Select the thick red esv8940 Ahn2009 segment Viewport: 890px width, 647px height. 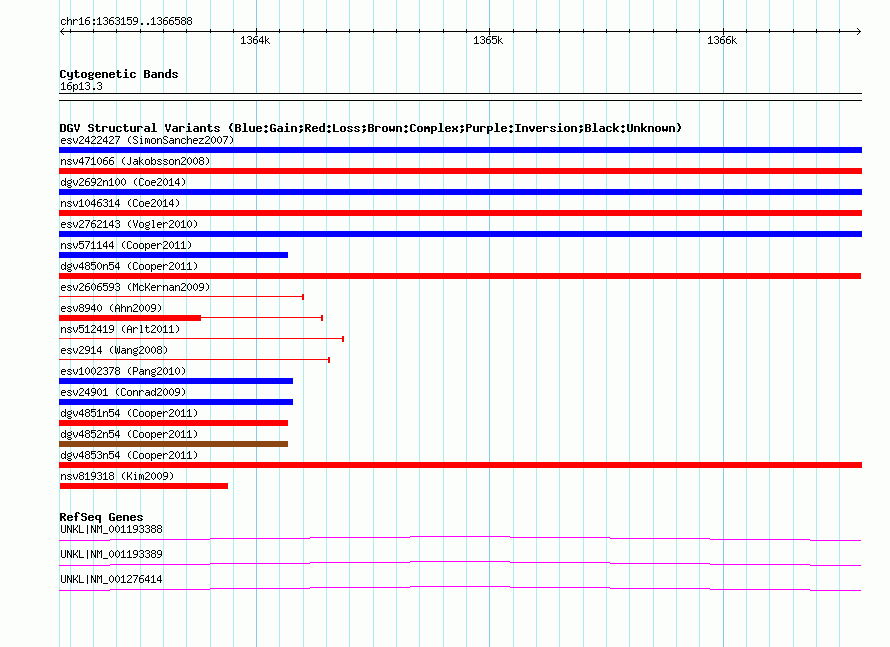tap(130, 318)
